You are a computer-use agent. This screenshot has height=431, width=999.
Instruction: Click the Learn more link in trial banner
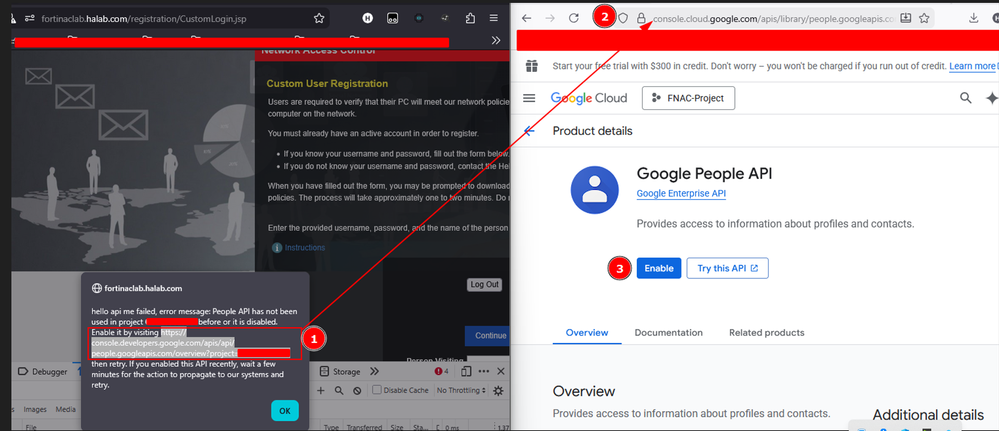973,66
